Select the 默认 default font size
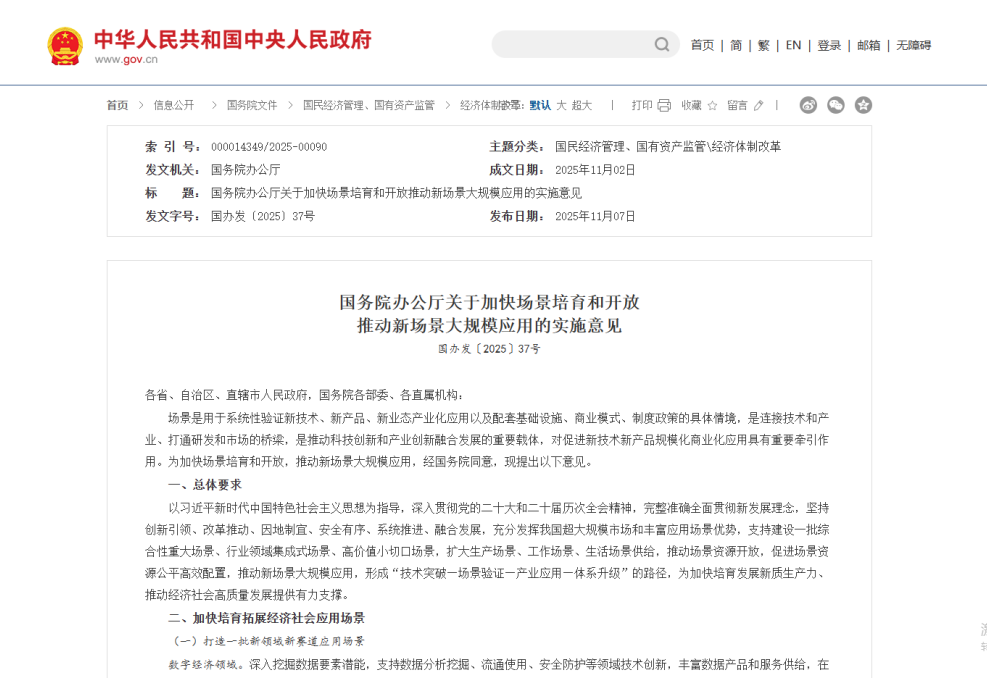Image resolution: width=987 pixels, height=678 pixels. [540, 105]
